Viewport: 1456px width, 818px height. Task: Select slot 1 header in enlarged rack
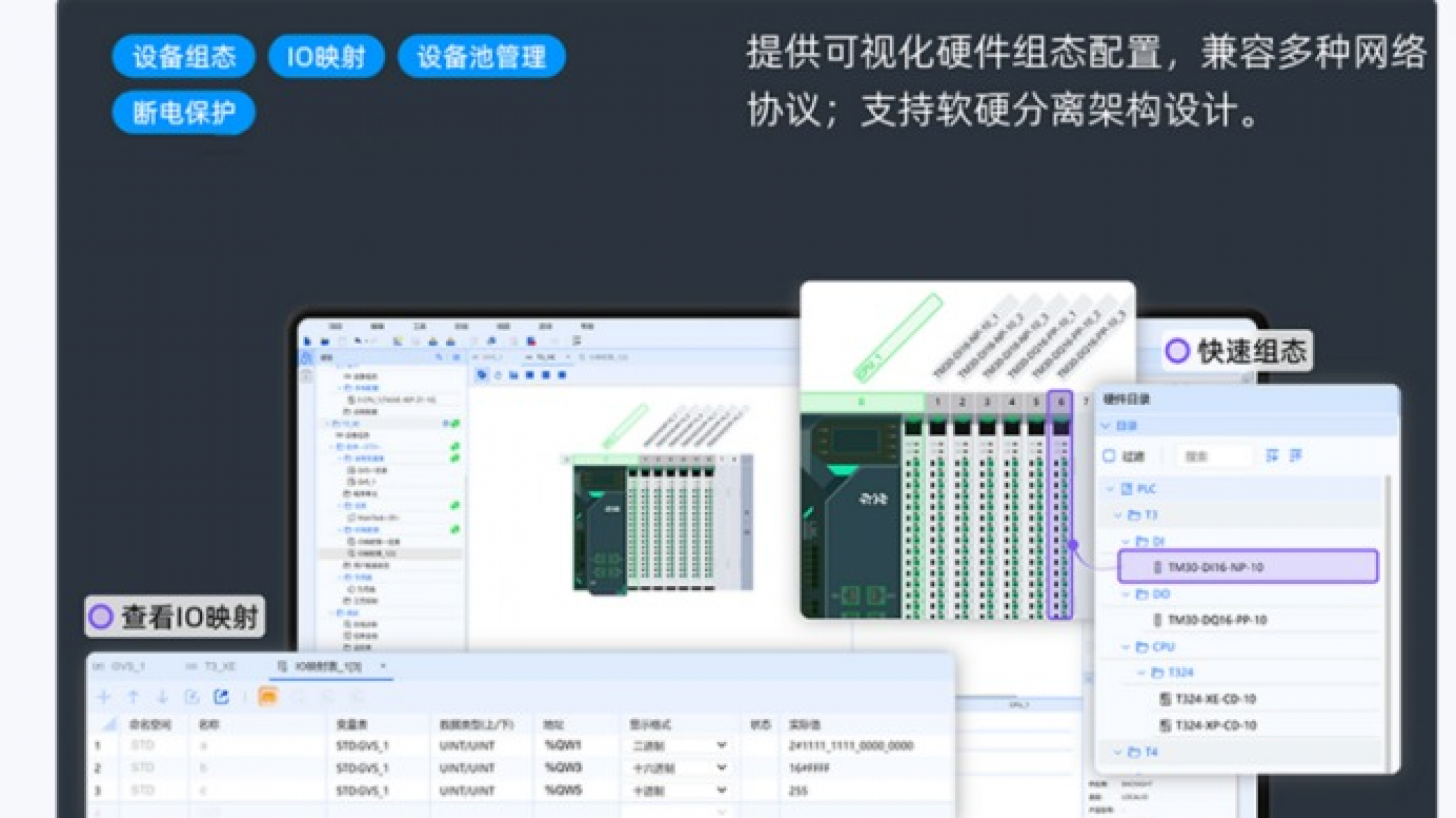tap(937, 401)
